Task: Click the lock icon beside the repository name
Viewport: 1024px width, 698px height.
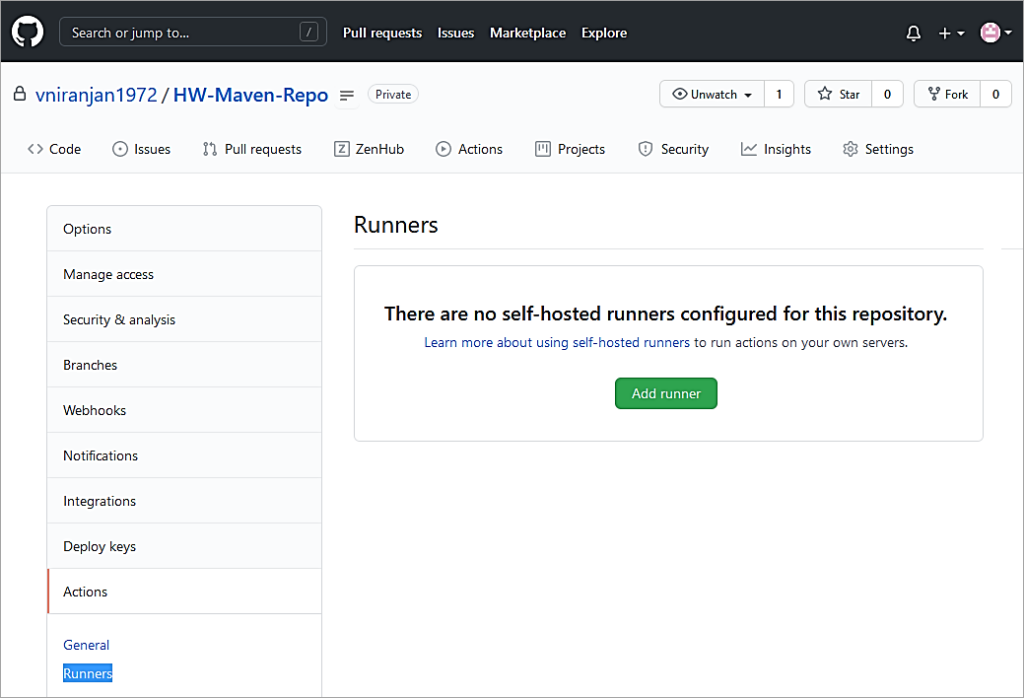Action: (x=22, y=94)
